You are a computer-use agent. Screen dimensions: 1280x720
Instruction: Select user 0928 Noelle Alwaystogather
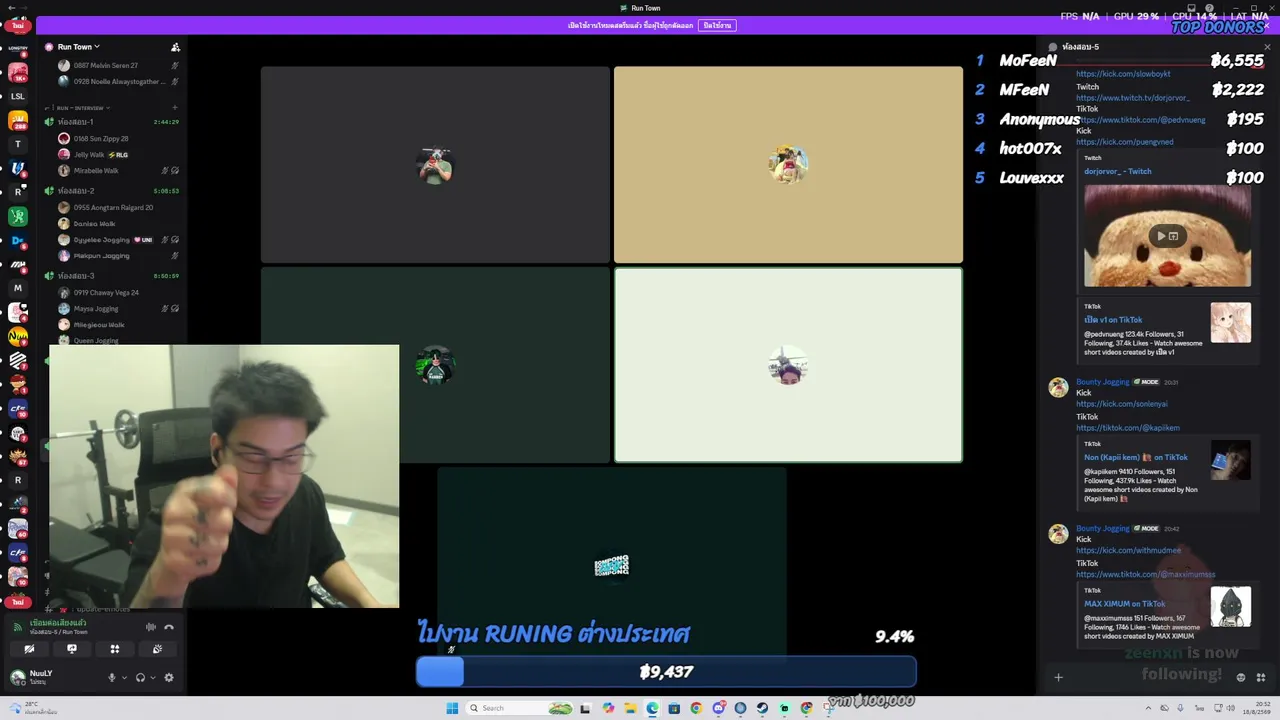coord(118,81)
